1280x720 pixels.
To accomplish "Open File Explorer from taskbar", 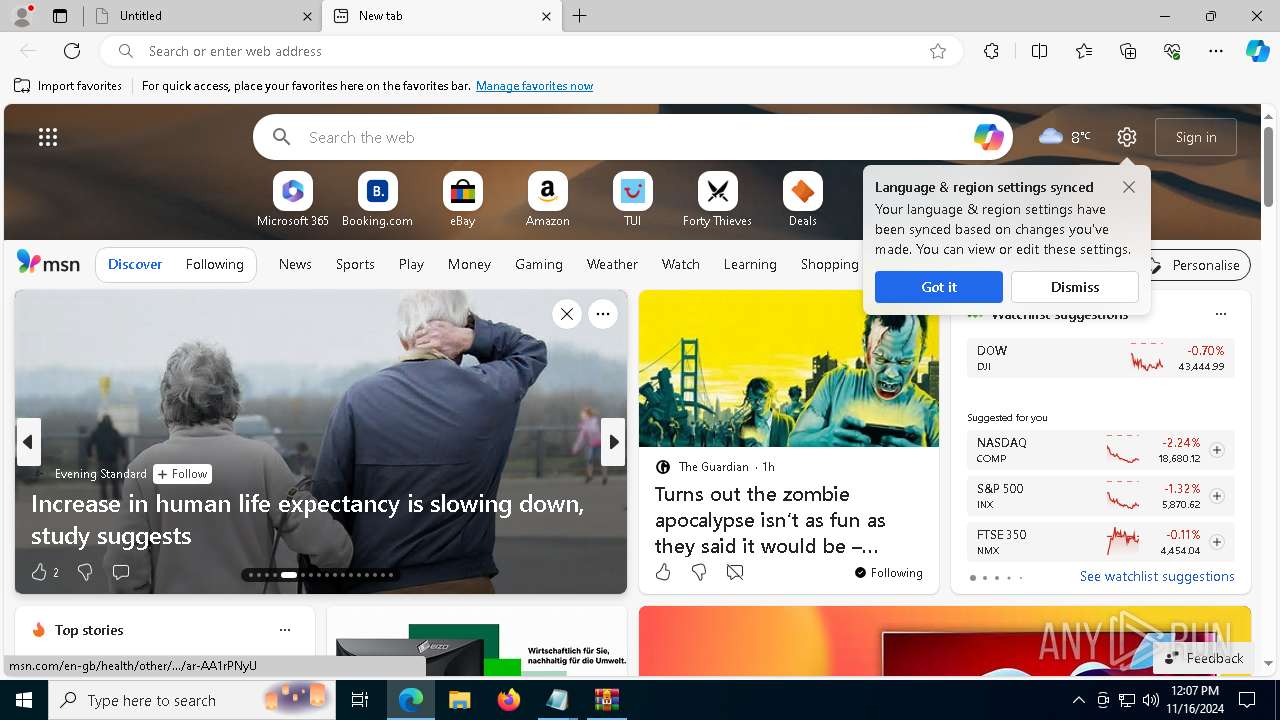I will pos(460,700).
